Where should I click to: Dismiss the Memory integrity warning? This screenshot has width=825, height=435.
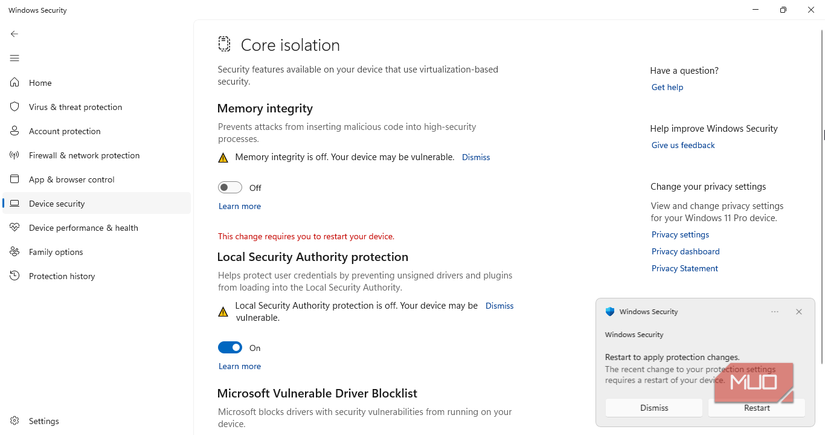pos(476,157)
